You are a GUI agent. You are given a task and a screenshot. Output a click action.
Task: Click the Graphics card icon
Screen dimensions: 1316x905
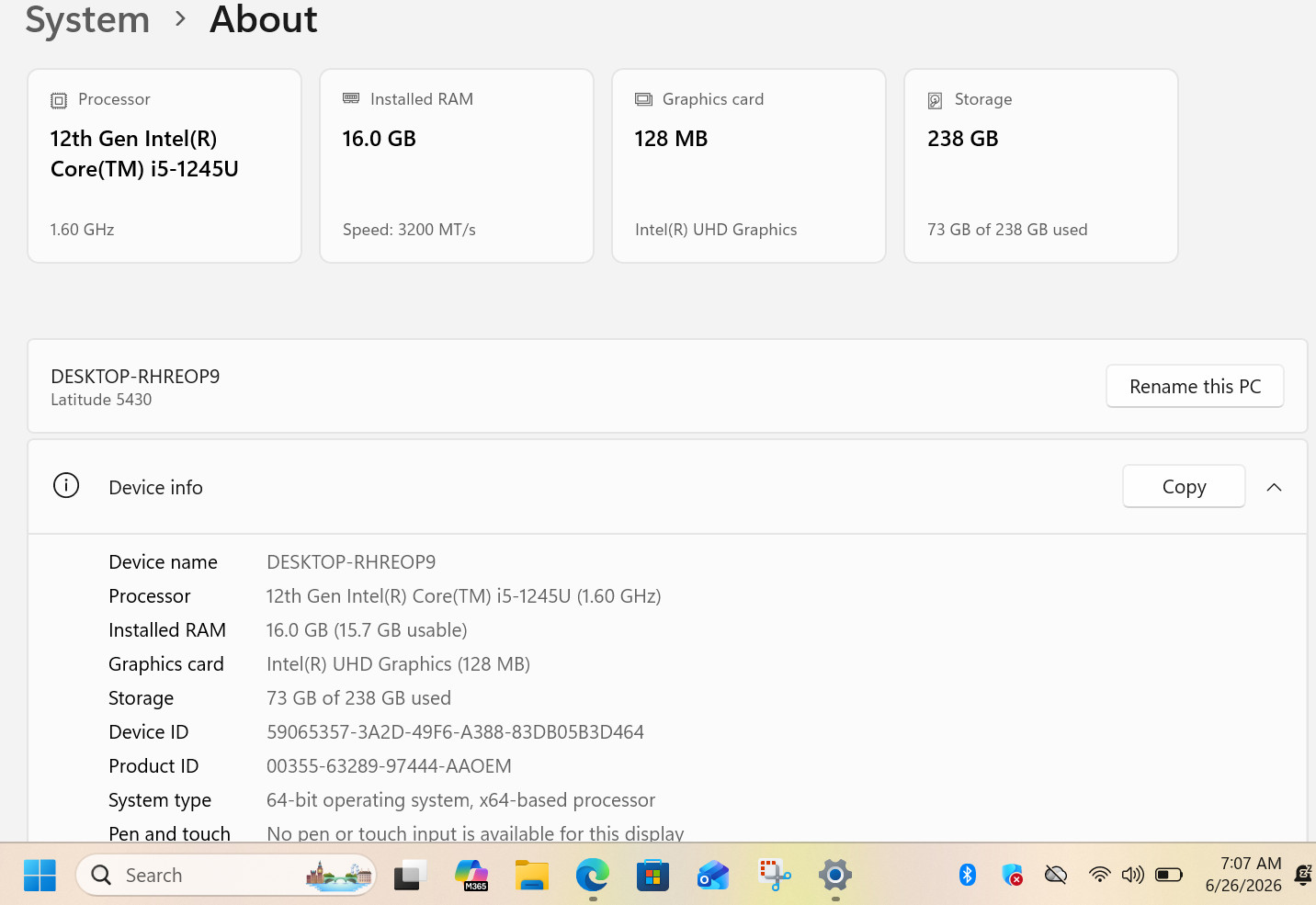pos(643,99)
